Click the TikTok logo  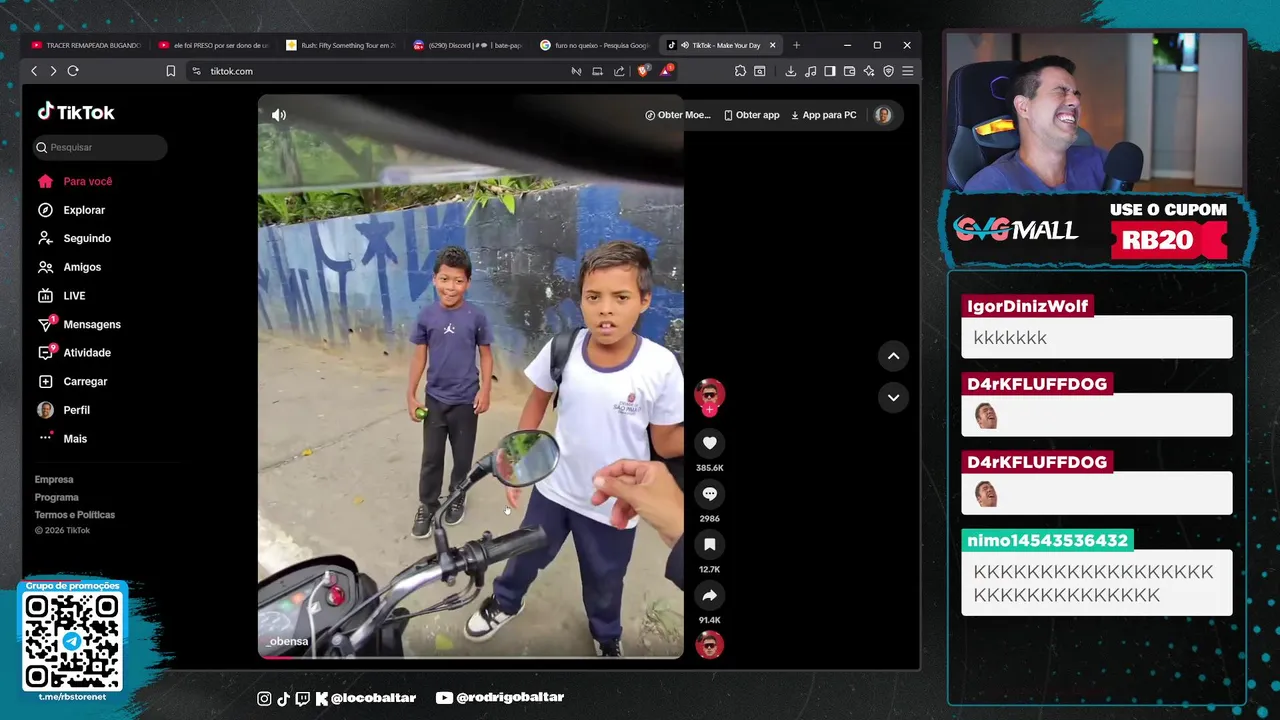(x=76, y=112)
